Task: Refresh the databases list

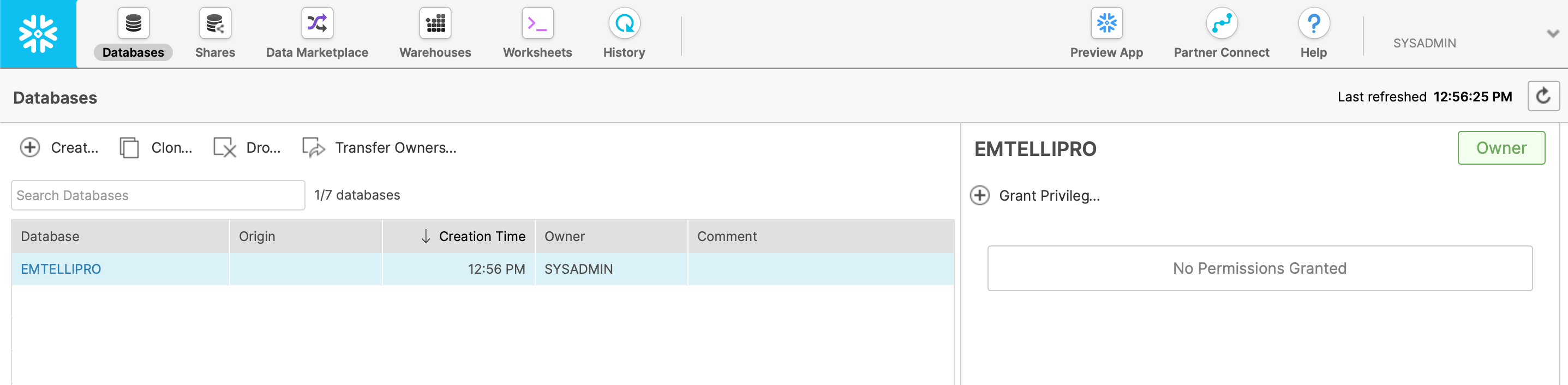Action: click(1543, 96)
